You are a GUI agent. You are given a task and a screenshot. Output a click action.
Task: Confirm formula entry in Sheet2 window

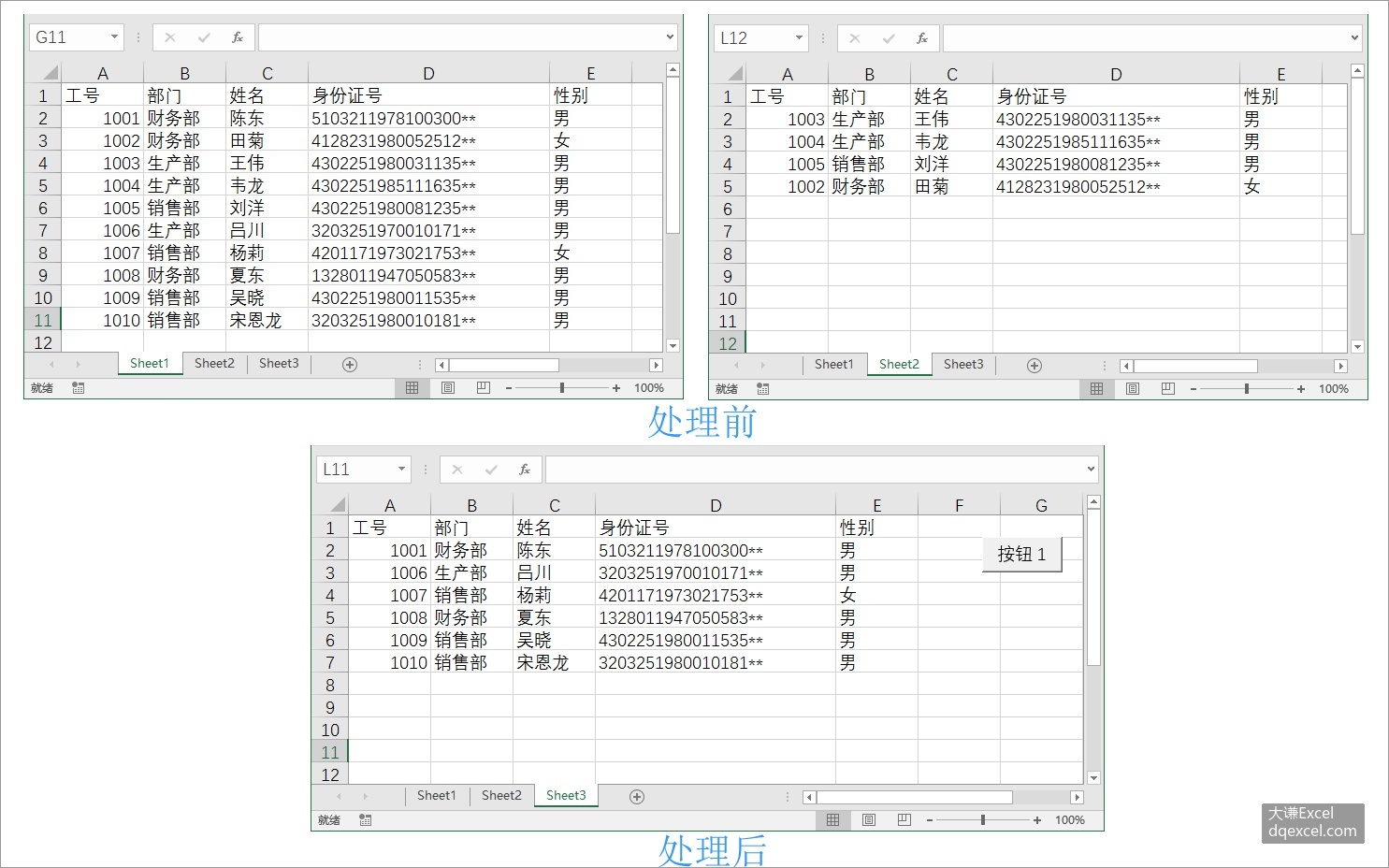click(889, 38)
